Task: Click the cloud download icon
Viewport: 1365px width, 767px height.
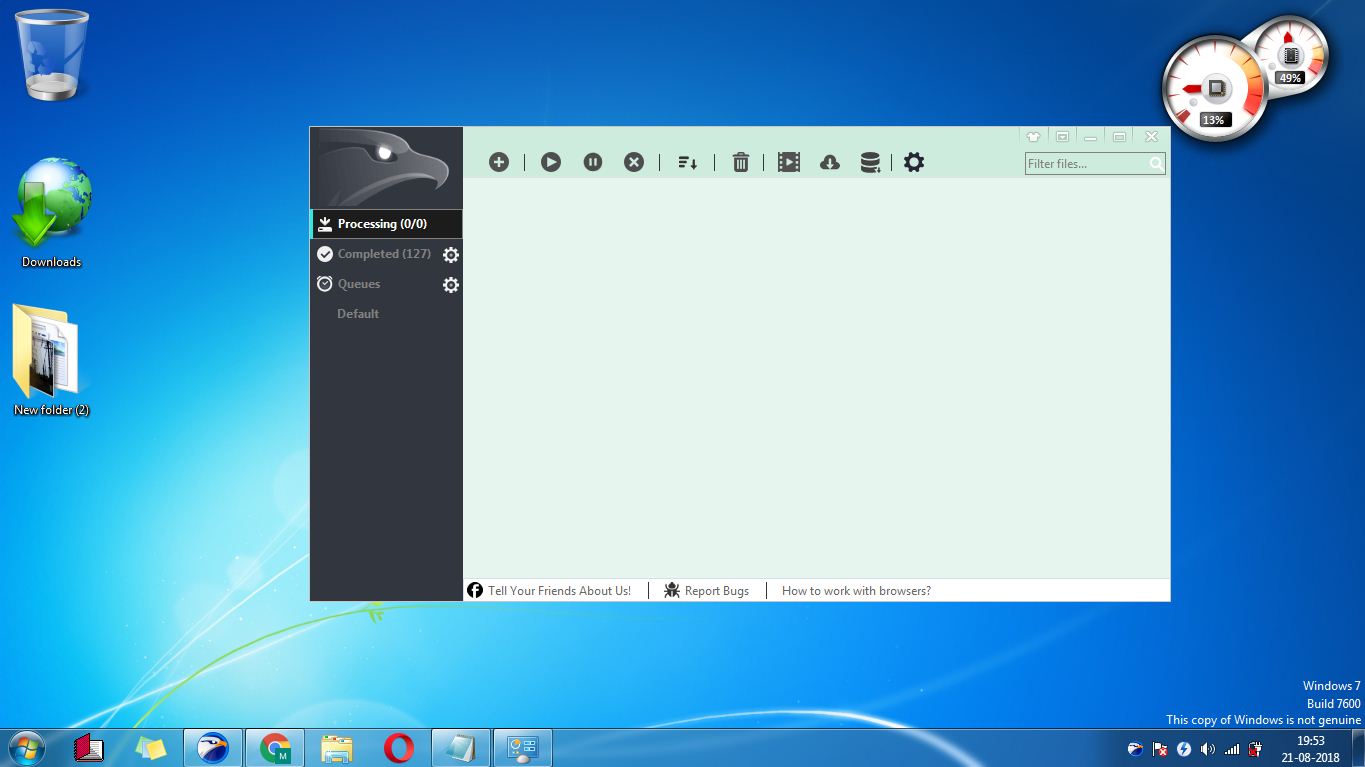Action: coord(829,161)
